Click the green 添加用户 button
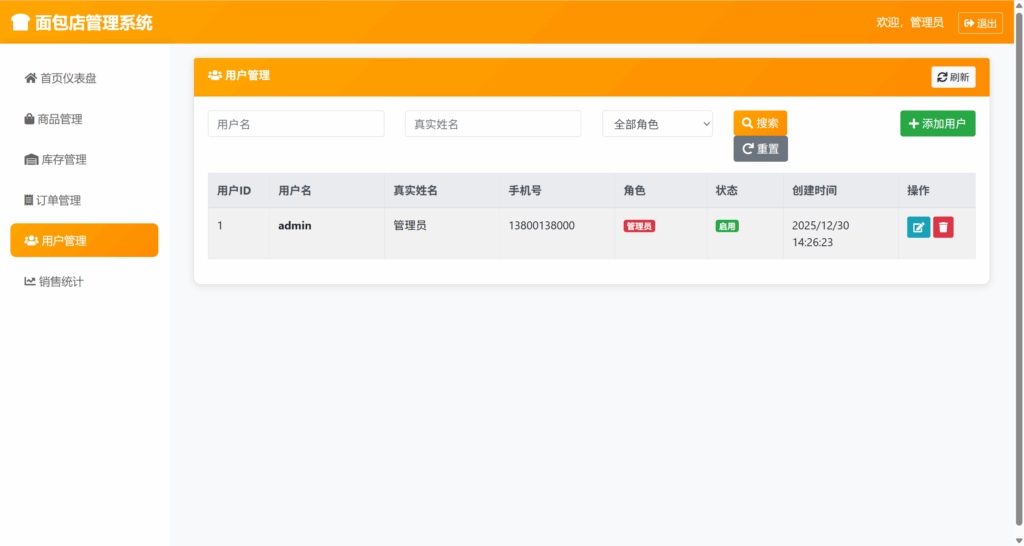This screenshot has width=1024, height=546. [x=937, y=124]
